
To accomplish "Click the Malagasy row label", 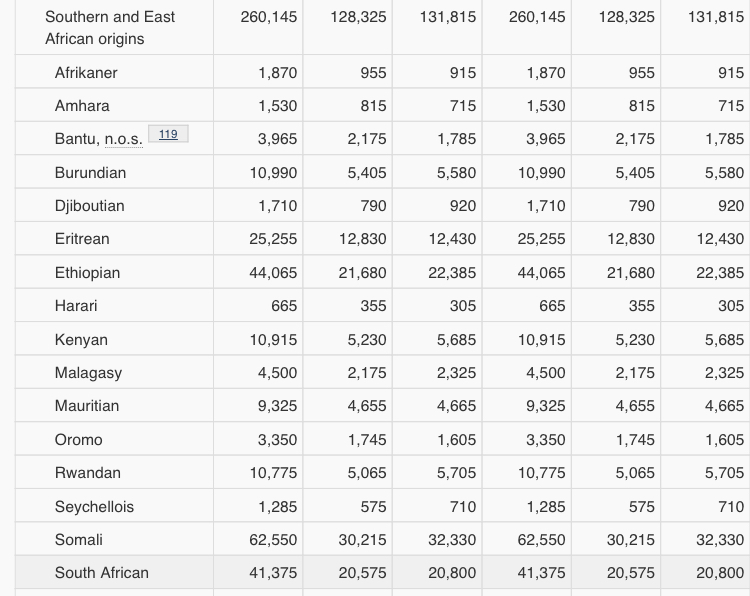I will point(88,373).
